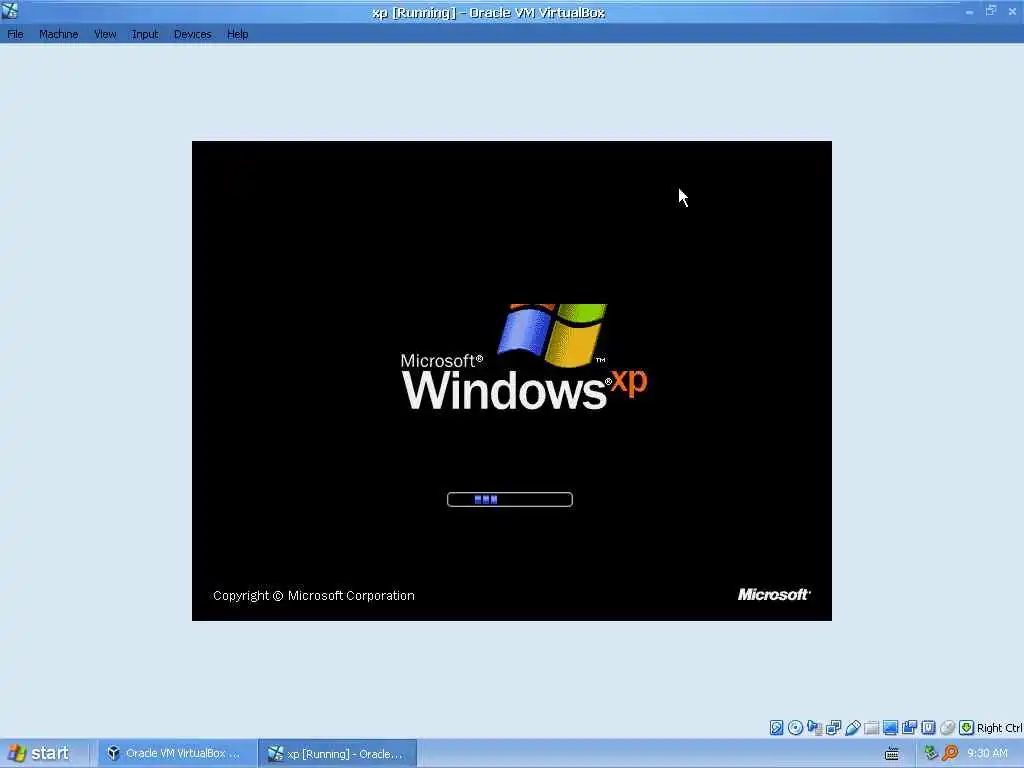This screenshot has width=1024, height=768.
Task: Open the File menu
Action: click(15, 34)
